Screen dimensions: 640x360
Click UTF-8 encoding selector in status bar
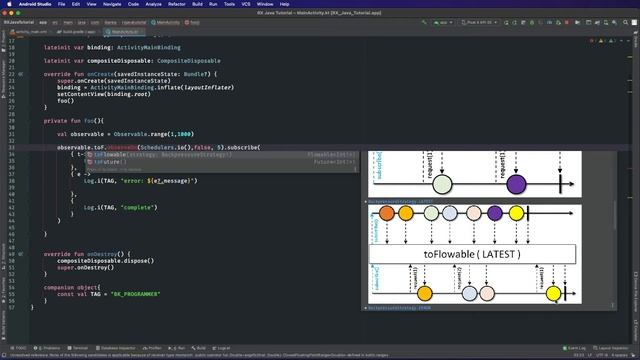point(602,356)
